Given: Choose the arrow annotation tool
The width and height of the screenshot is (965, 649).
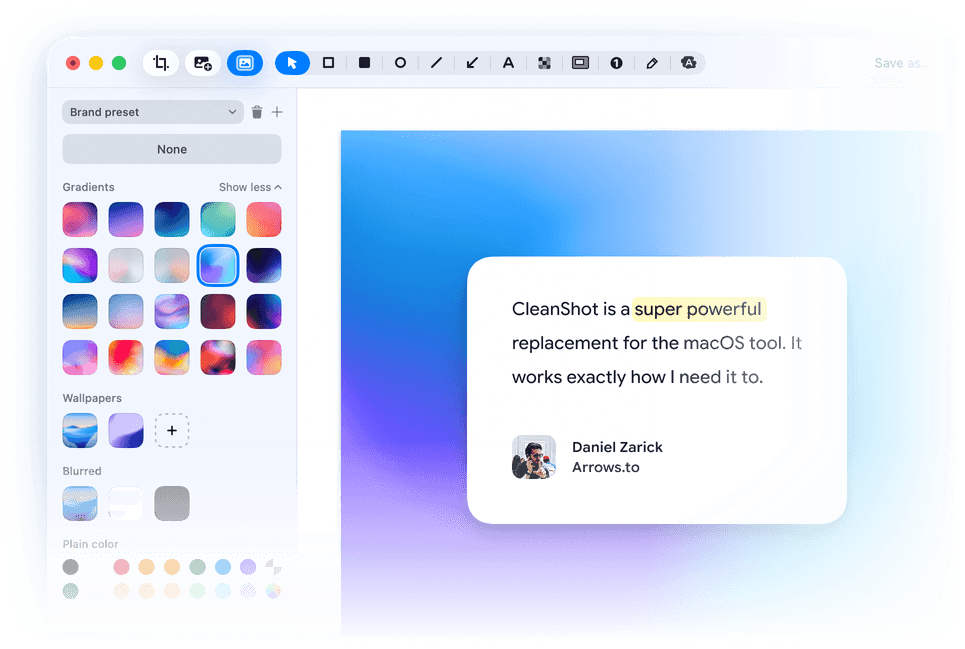Looking at the screenshot, I should point(472,63).
